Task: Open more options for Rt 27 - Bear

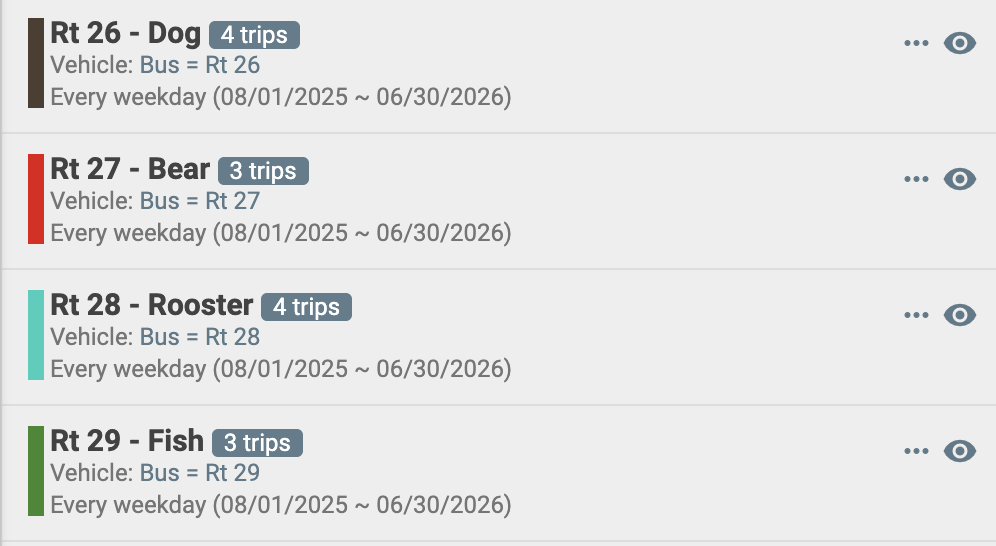Action: click(x=916, y=179)
